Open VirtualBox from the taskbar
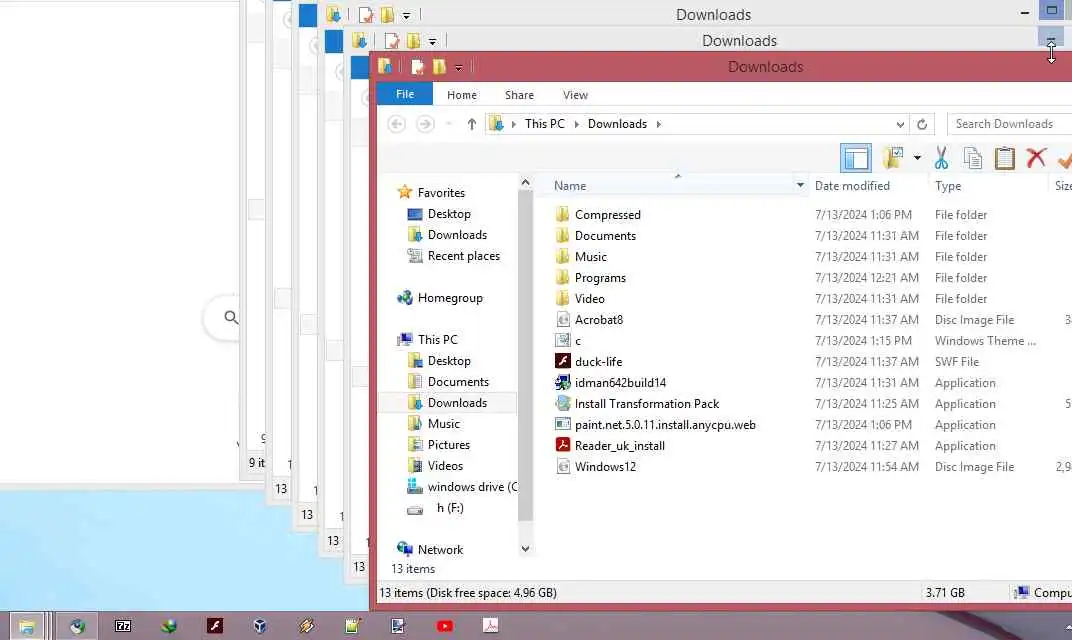Screen dimensions: 1072x640 (260, 626)
